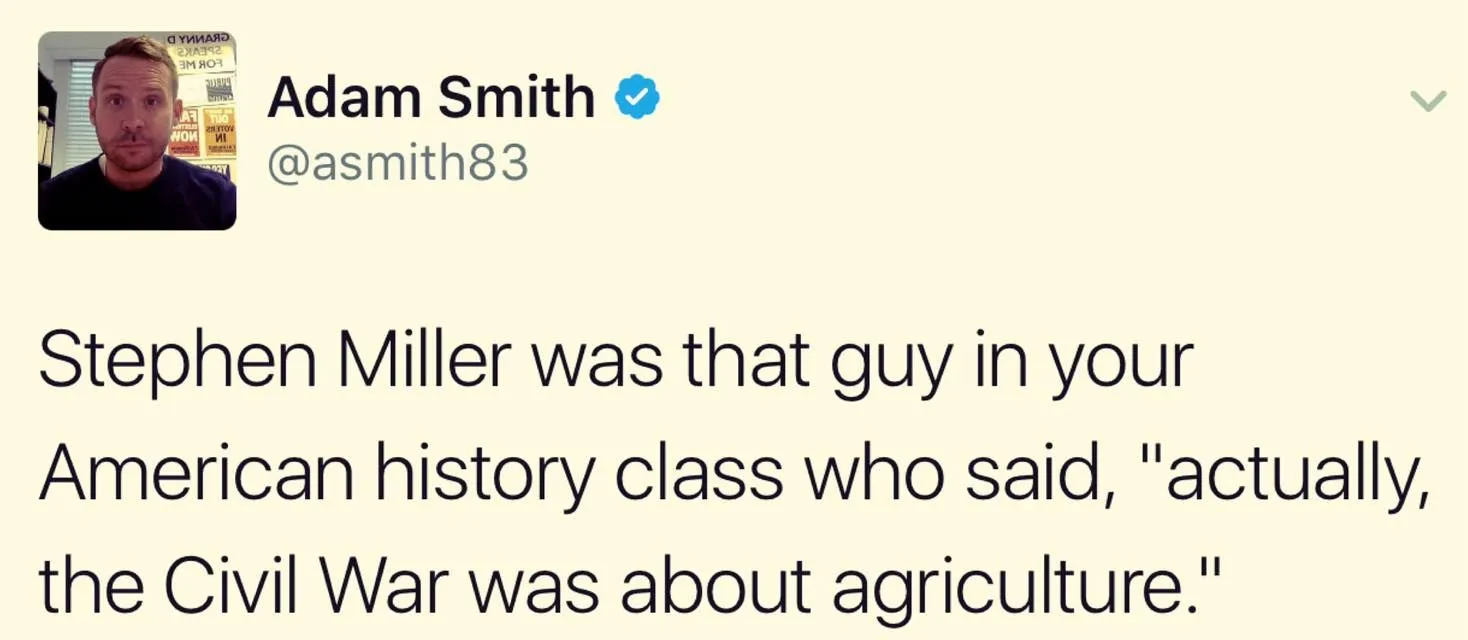The image size is (1468, 640).
Task: Click the display name Adam Smith
Action: (431, 97)
